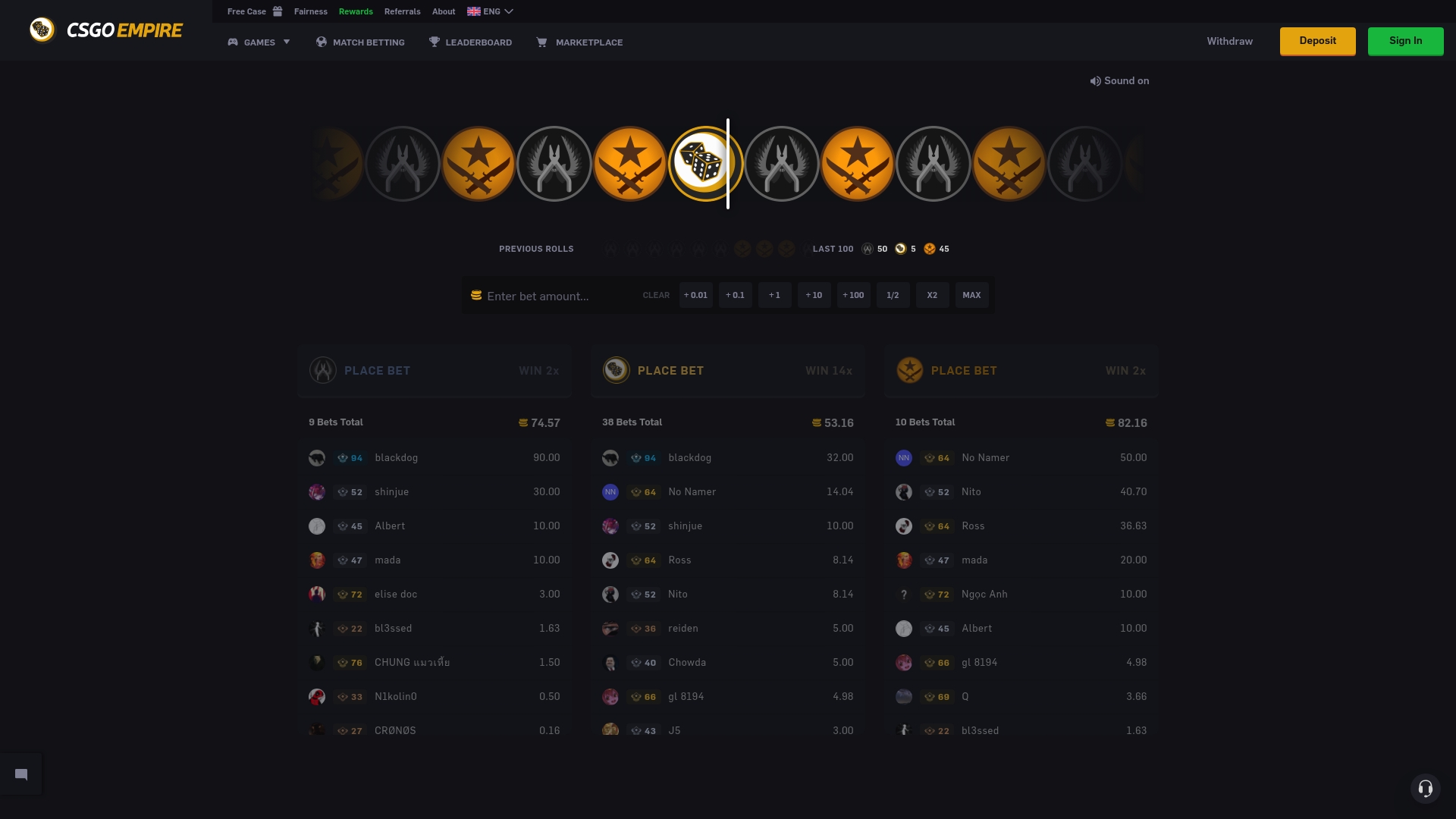Double the bet with X2
The width and height of the screenshot is (1456, 819).
click(x=932, y=295)
